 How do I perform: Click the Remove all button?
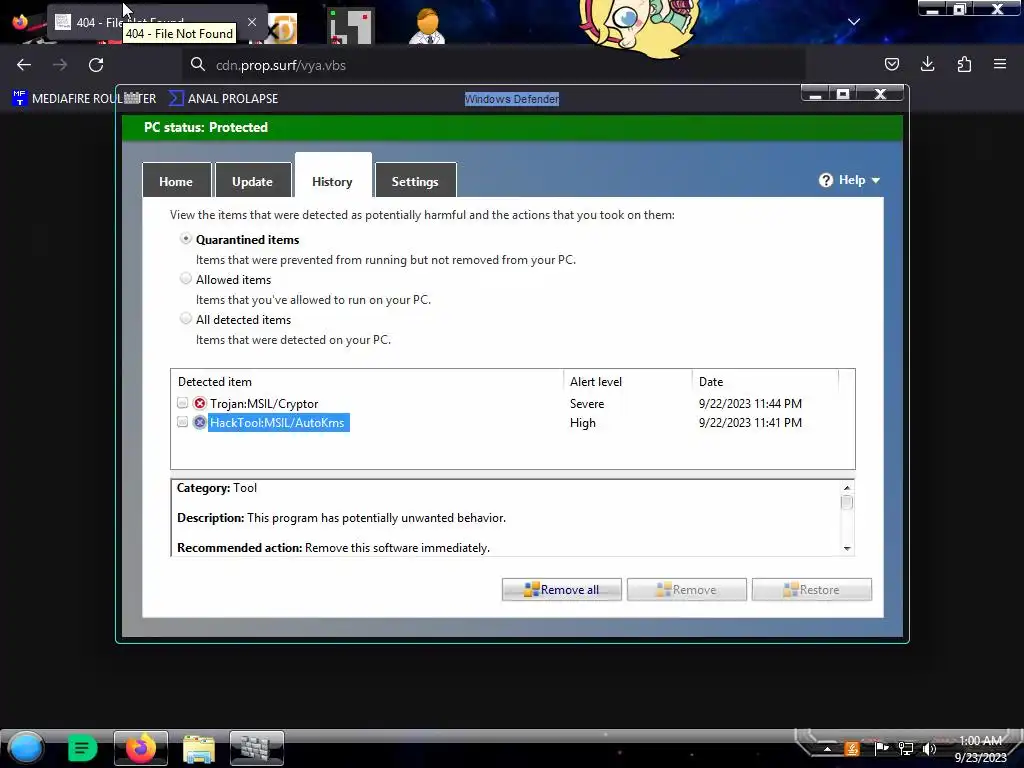coord(562,590)
